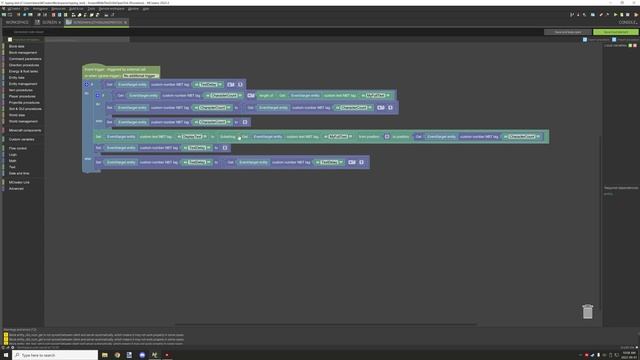Image resolution: width=640 pixels, height=360 pixels.
Task: Open the Advanced category
Action: (x=16, y=189)
